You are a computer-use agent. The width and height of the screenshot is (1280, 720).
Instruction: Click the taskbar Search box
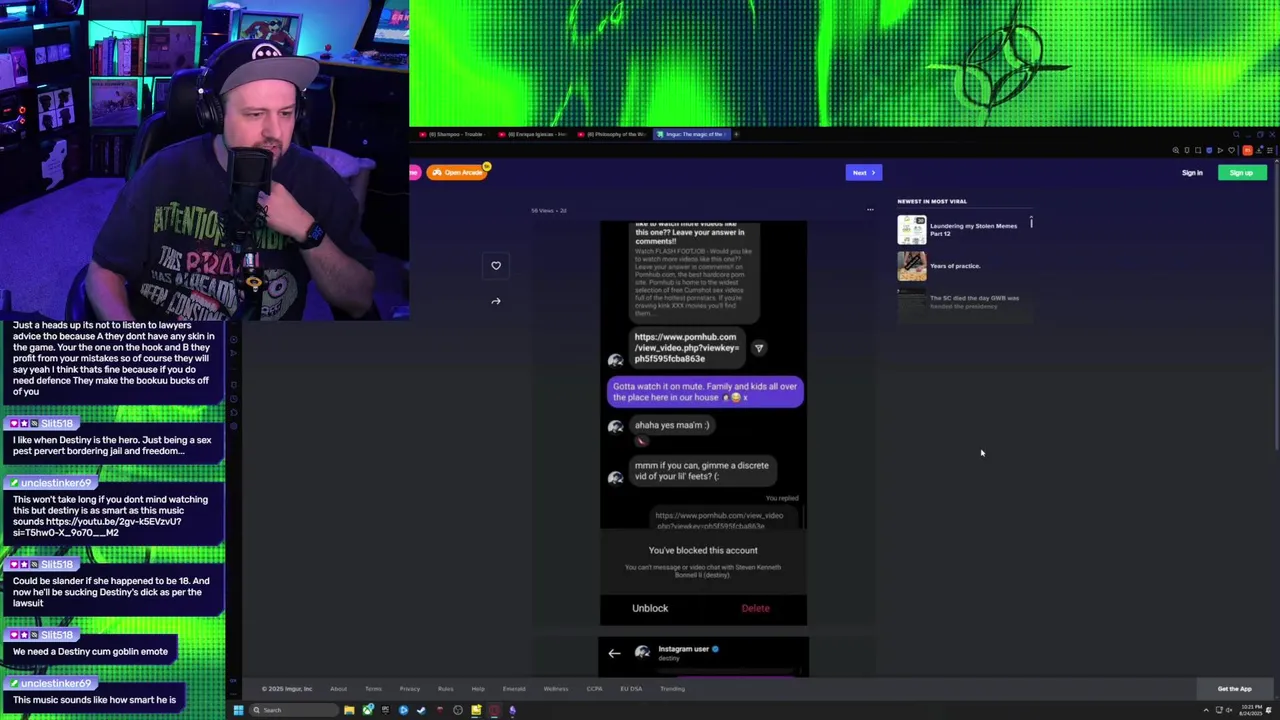click(293, 710)
